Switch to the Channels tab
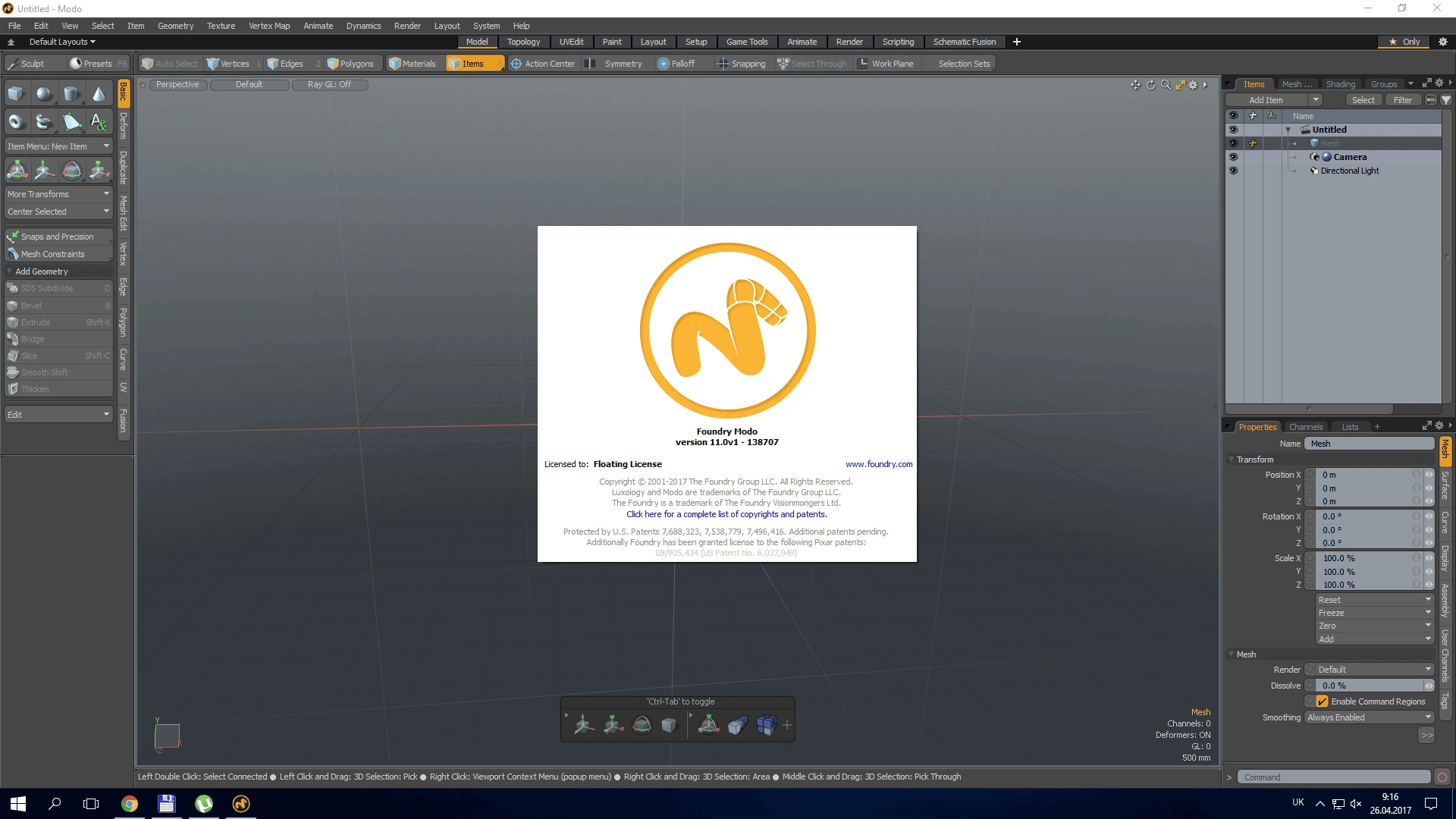The height and width of the screenshot is (819, 1456). tap(1305, 427)
